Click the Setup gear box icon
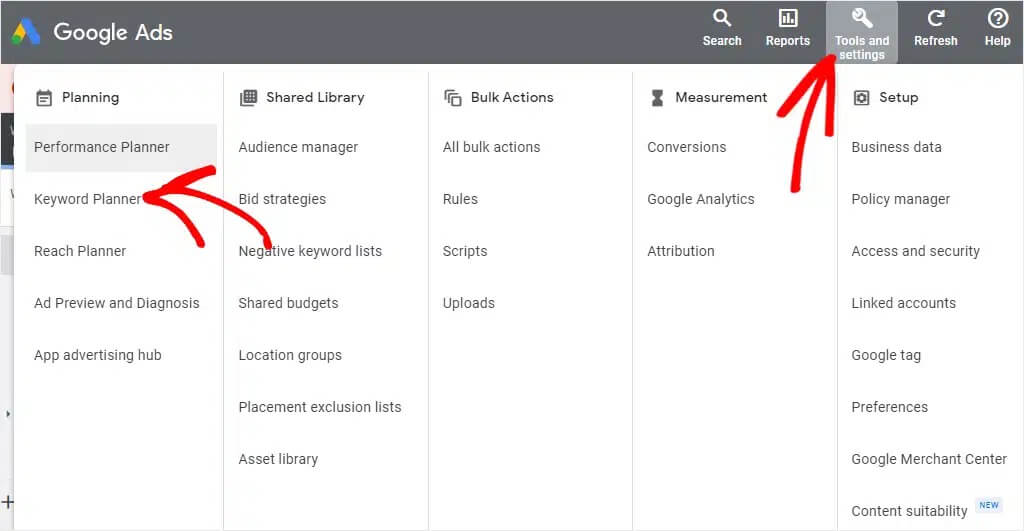 pos(861,98)
